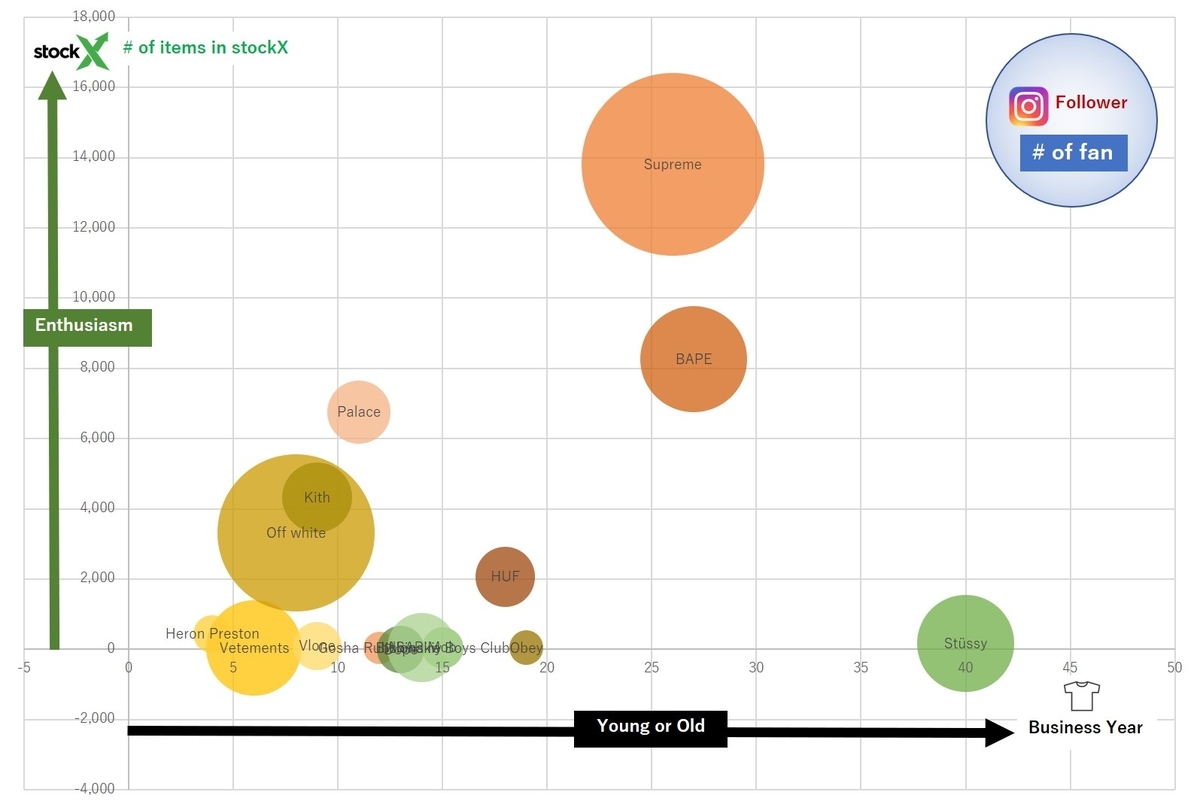Click the Heron Preston label
The height and width of the screenshot is (807, 1200).
pyautogui.click(x=212, y=634)
